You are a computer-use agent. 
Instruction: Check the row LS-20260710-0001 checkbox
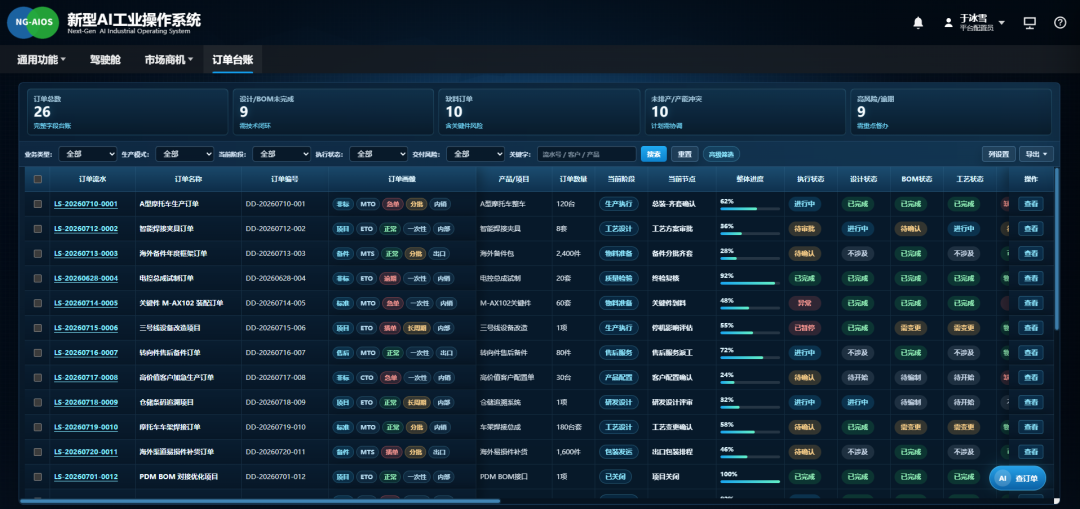38,204
